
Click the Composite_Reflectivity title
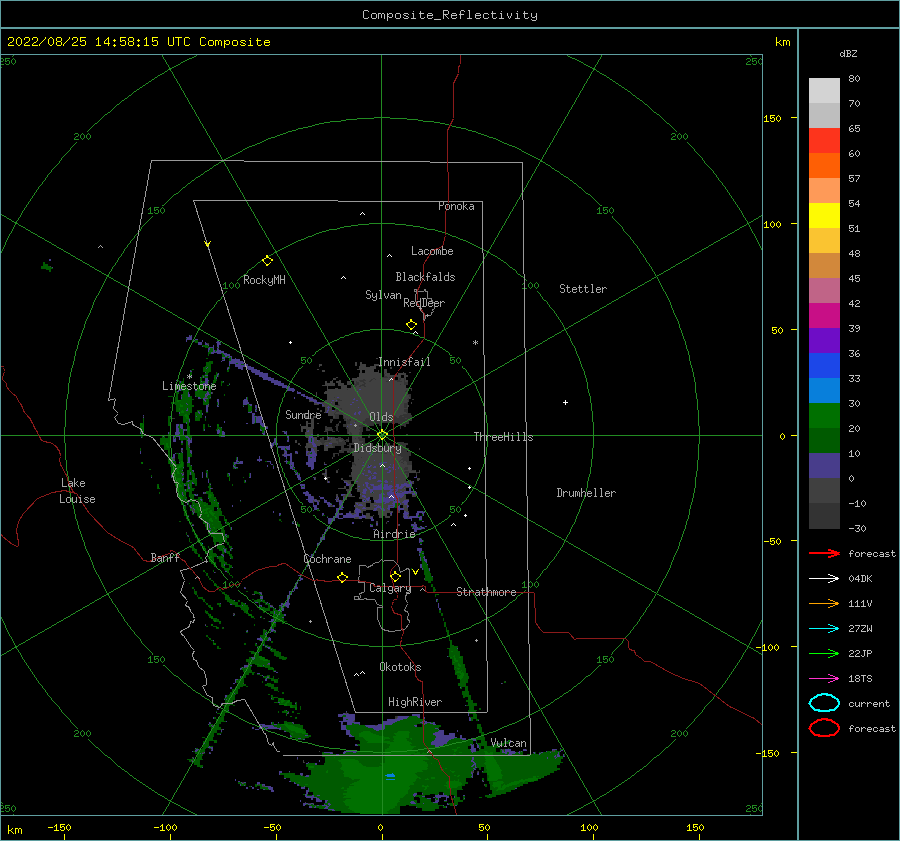[x=449, y=15]
